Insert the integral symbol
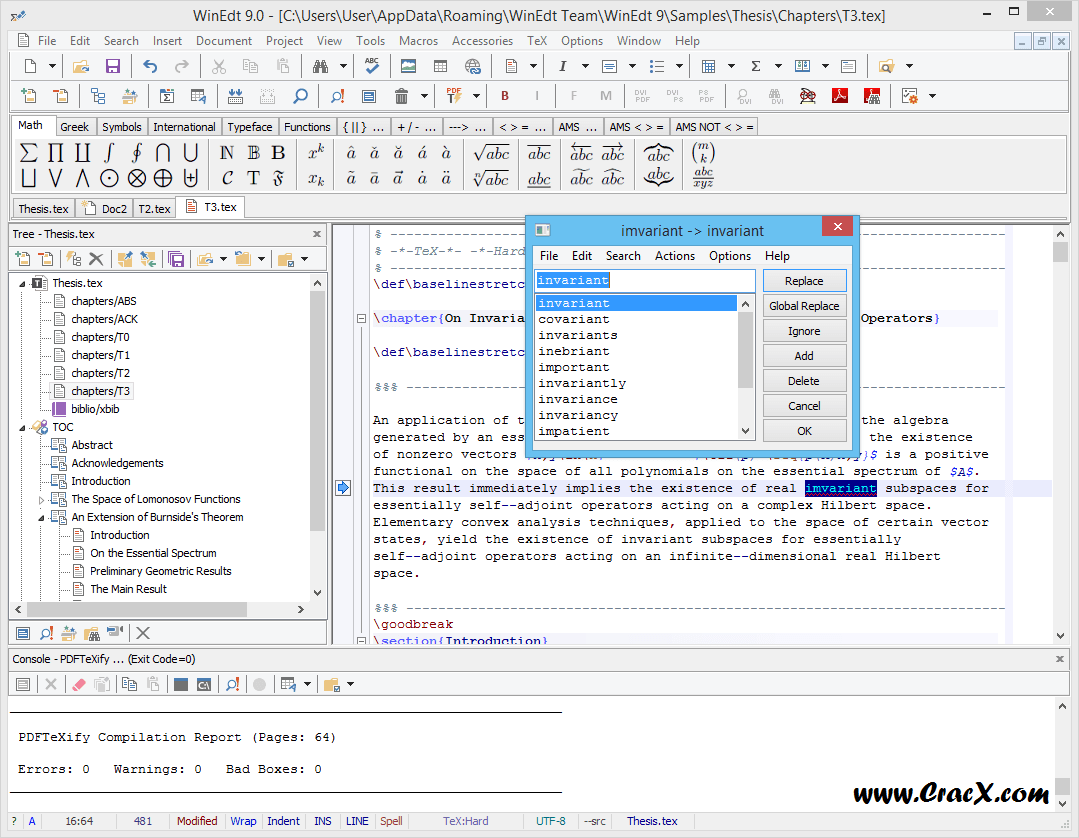The width and height of the screenshot is (1079, 838). [109, 153]
